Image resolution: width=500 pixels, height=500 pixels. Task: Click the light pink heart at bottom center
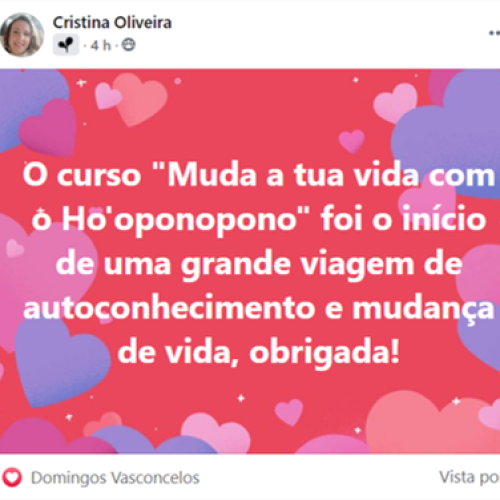pos(216,433)
